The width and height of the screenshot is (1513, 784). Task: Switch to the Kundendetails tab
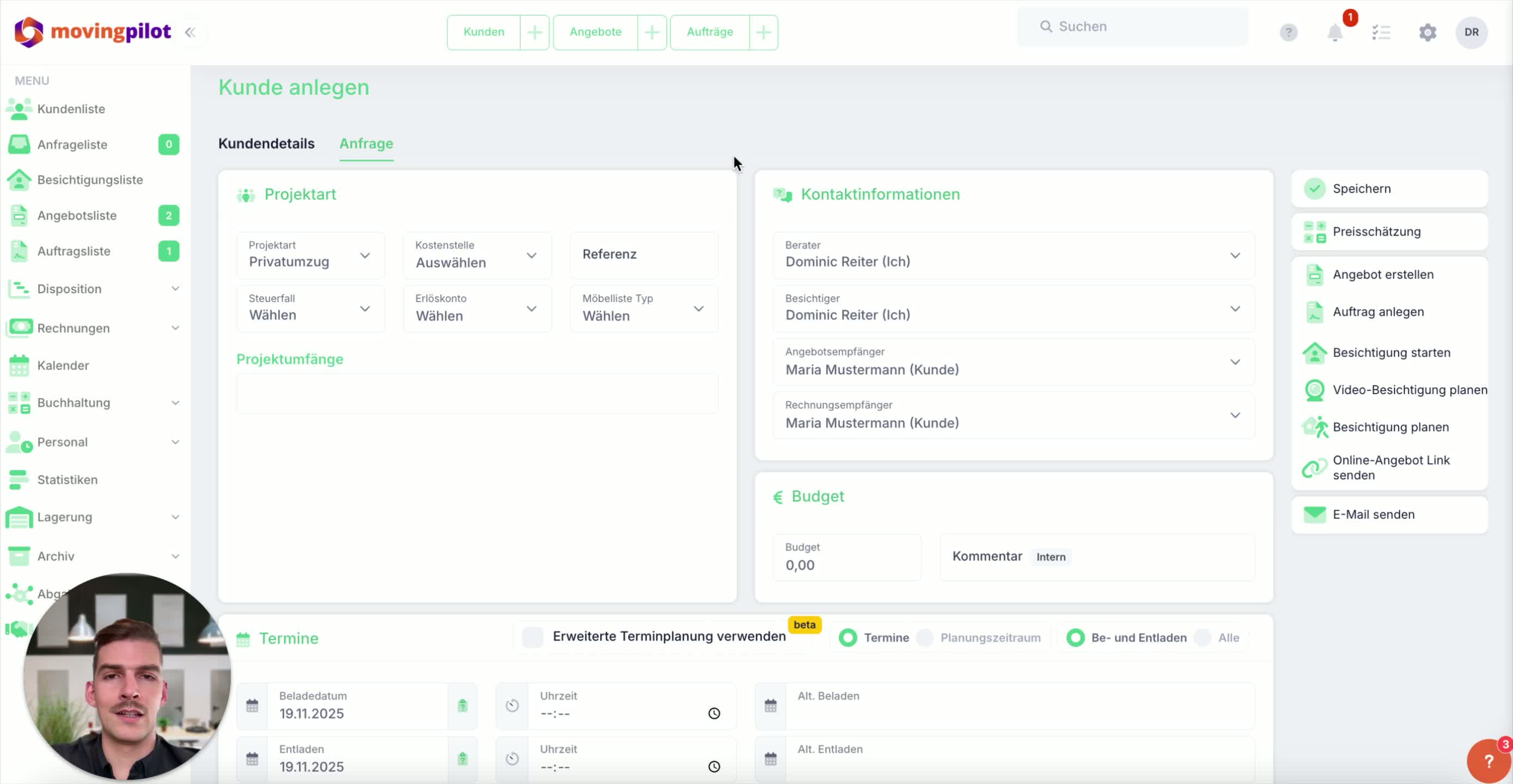[x=267, y=144]
